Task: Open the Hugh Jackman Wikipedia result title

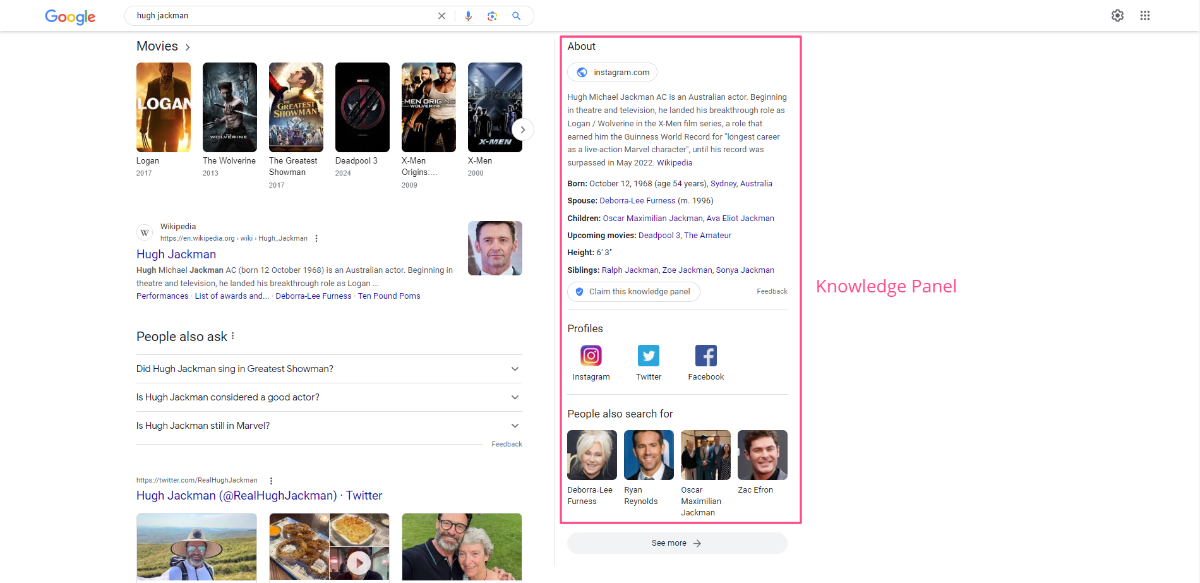Action: click(176, 254)
